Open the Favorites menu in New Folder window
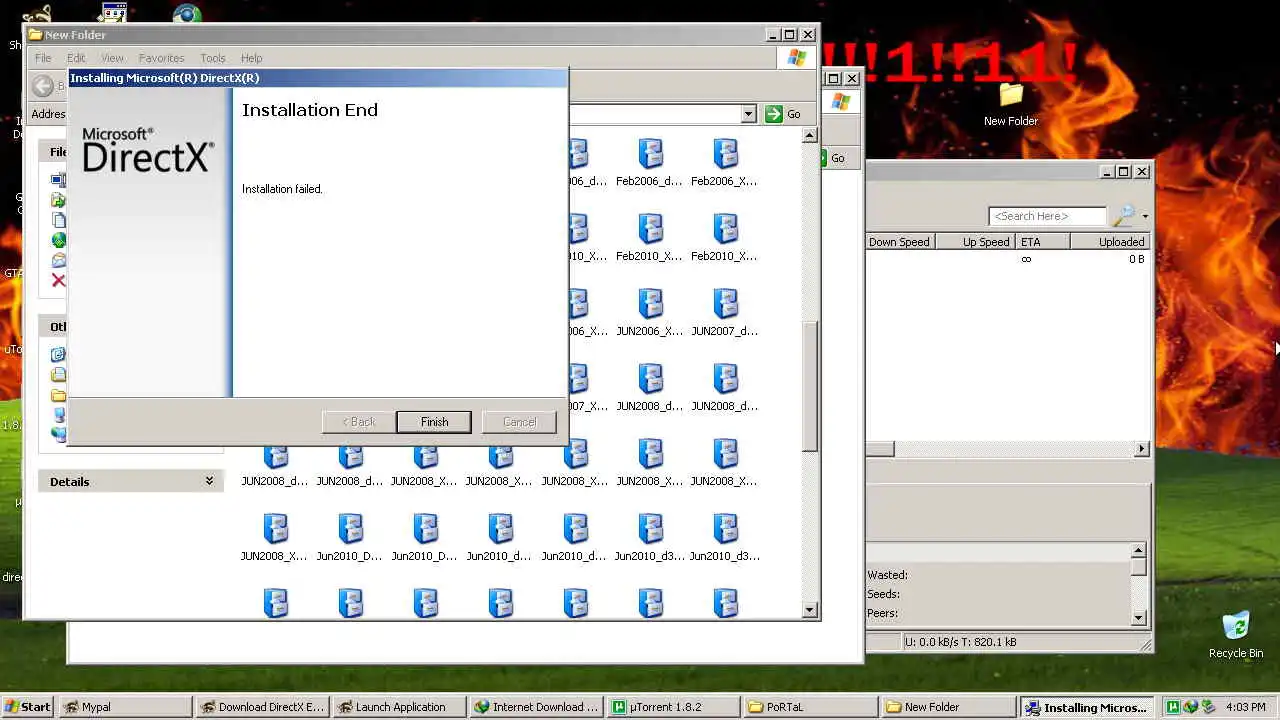Viewport: 1280px width, 720px height. point(161,58)
